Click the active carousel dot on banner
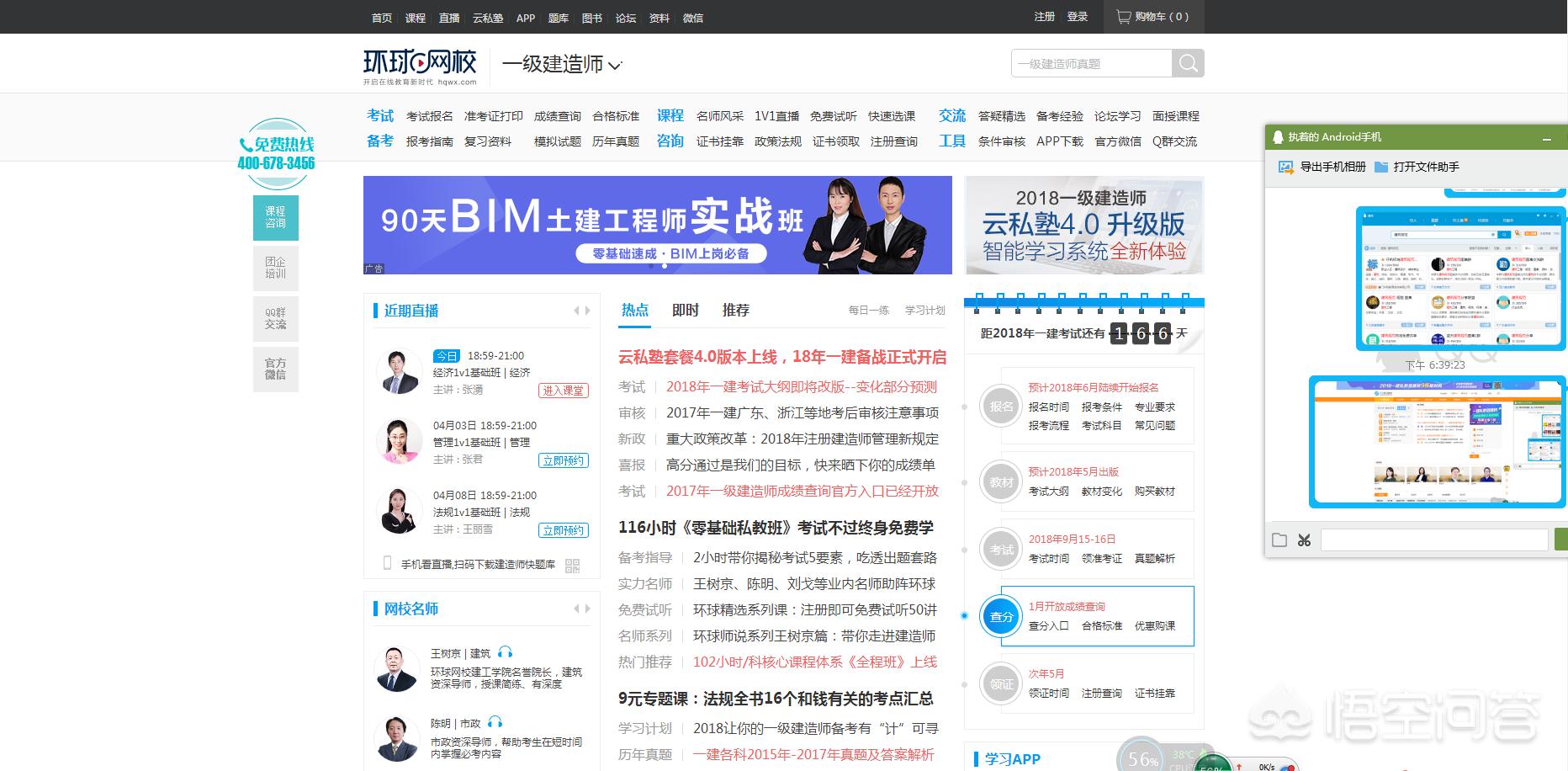This screenshot has height=771, width=1568. (x=665, y=266)
